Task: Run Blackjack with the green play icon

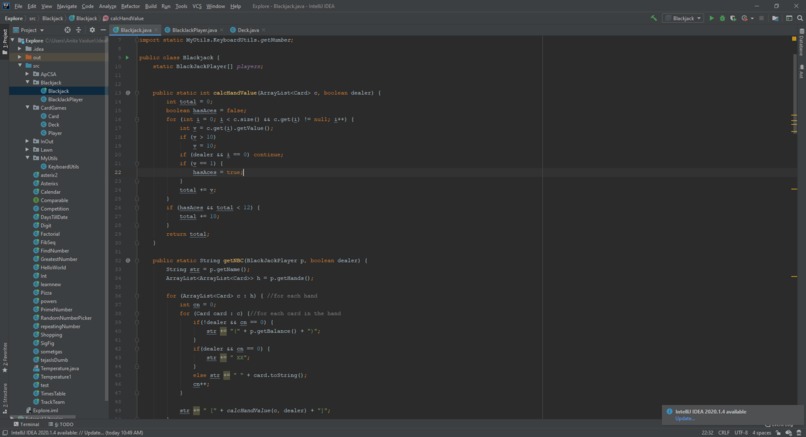Action: (711, 18)
